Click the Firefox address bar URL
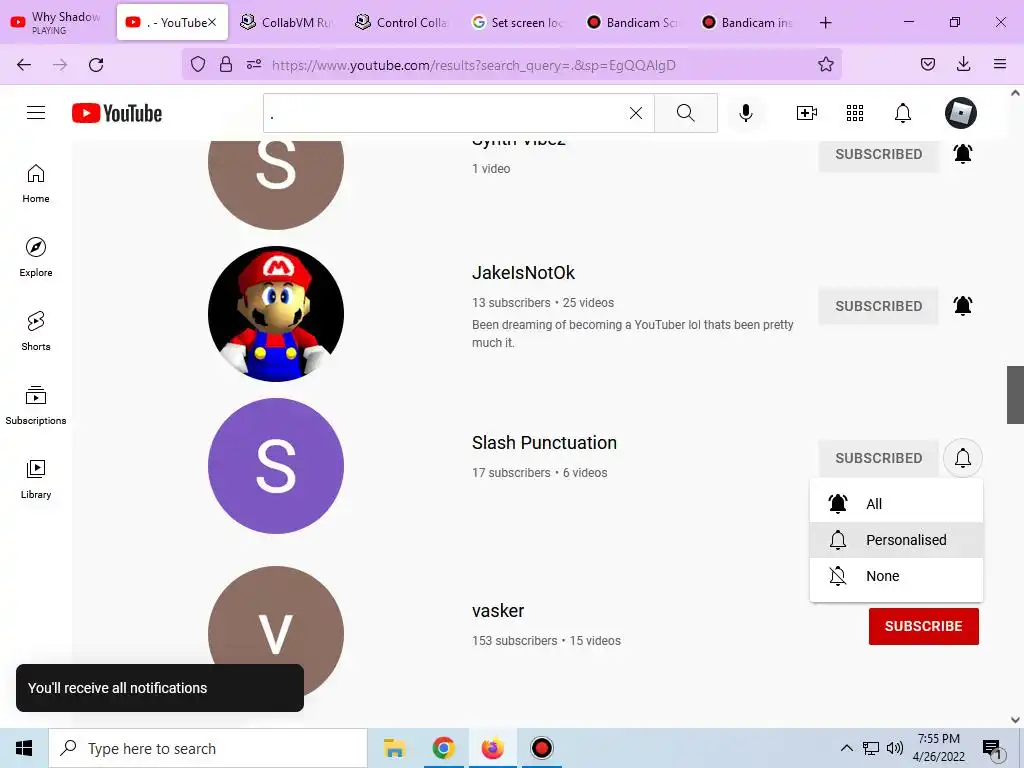The width and height of the screenshot is (1024, 768). (x=473, y=65)
